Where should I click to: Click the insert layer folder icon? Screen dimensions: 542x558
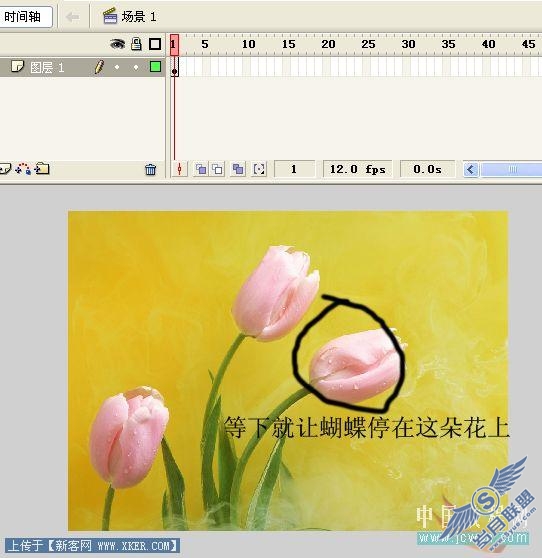(42, 169)
